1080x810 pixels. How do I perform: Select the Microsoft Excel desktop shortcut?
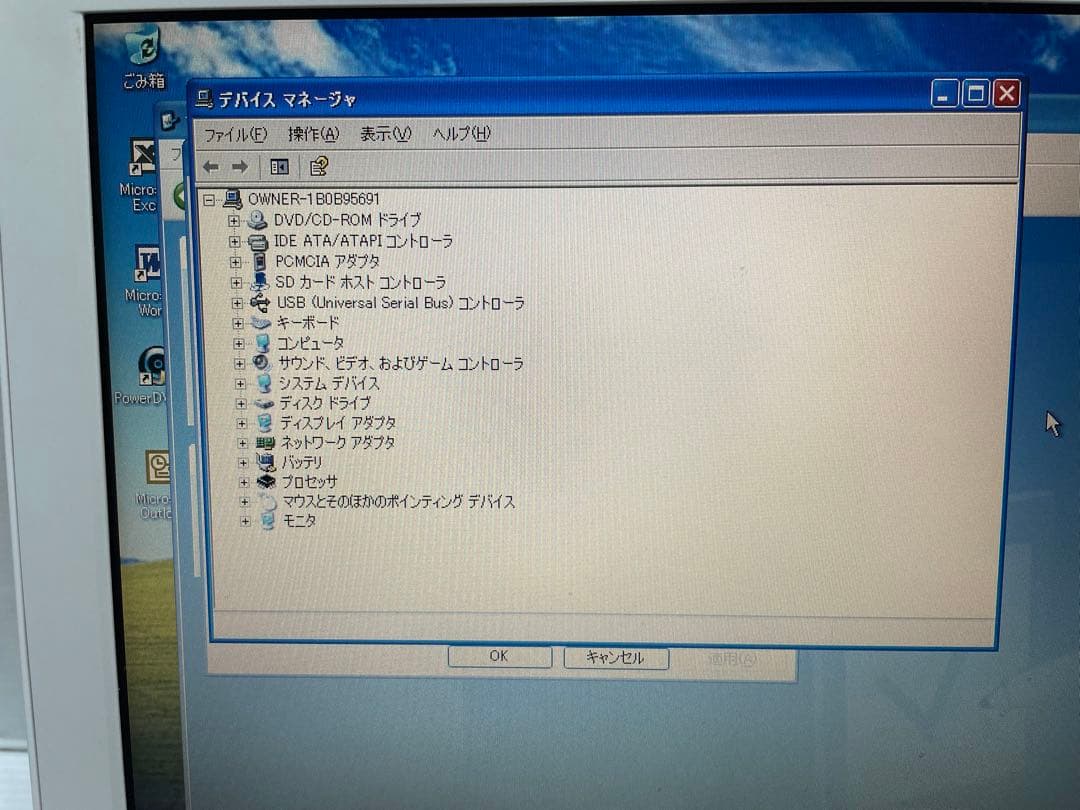tap(140, 176)
